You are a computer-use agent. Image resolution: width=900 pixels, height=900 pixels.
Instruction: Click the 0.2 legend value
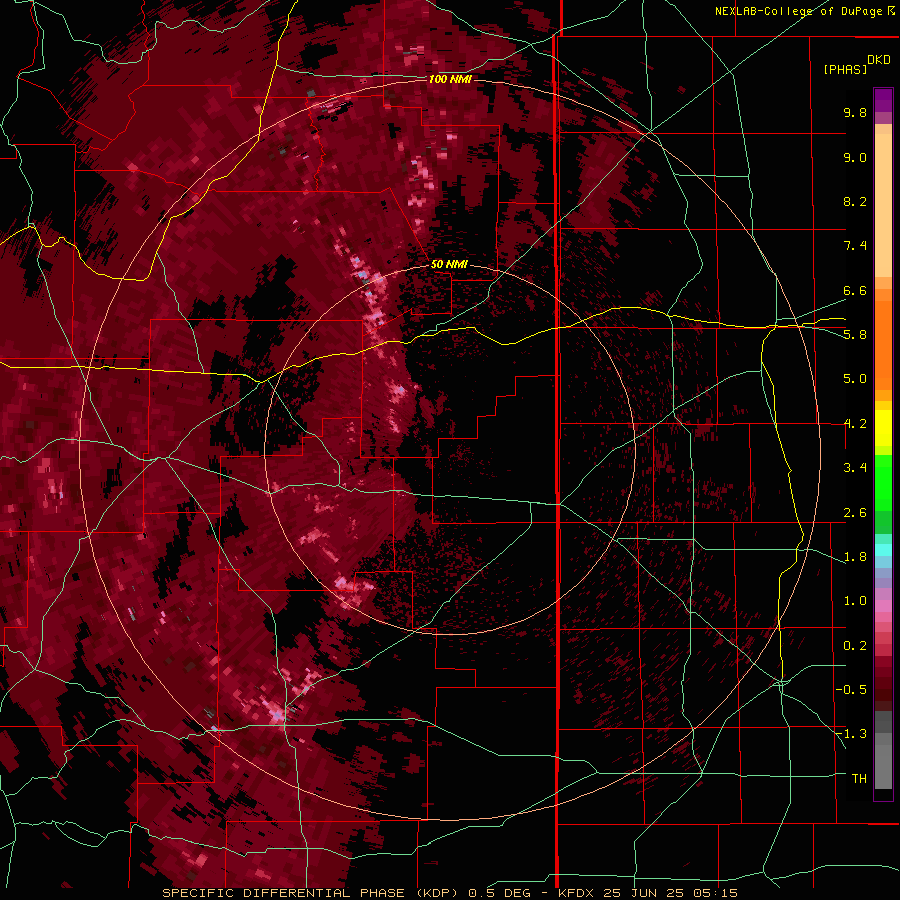pos(855,646)
